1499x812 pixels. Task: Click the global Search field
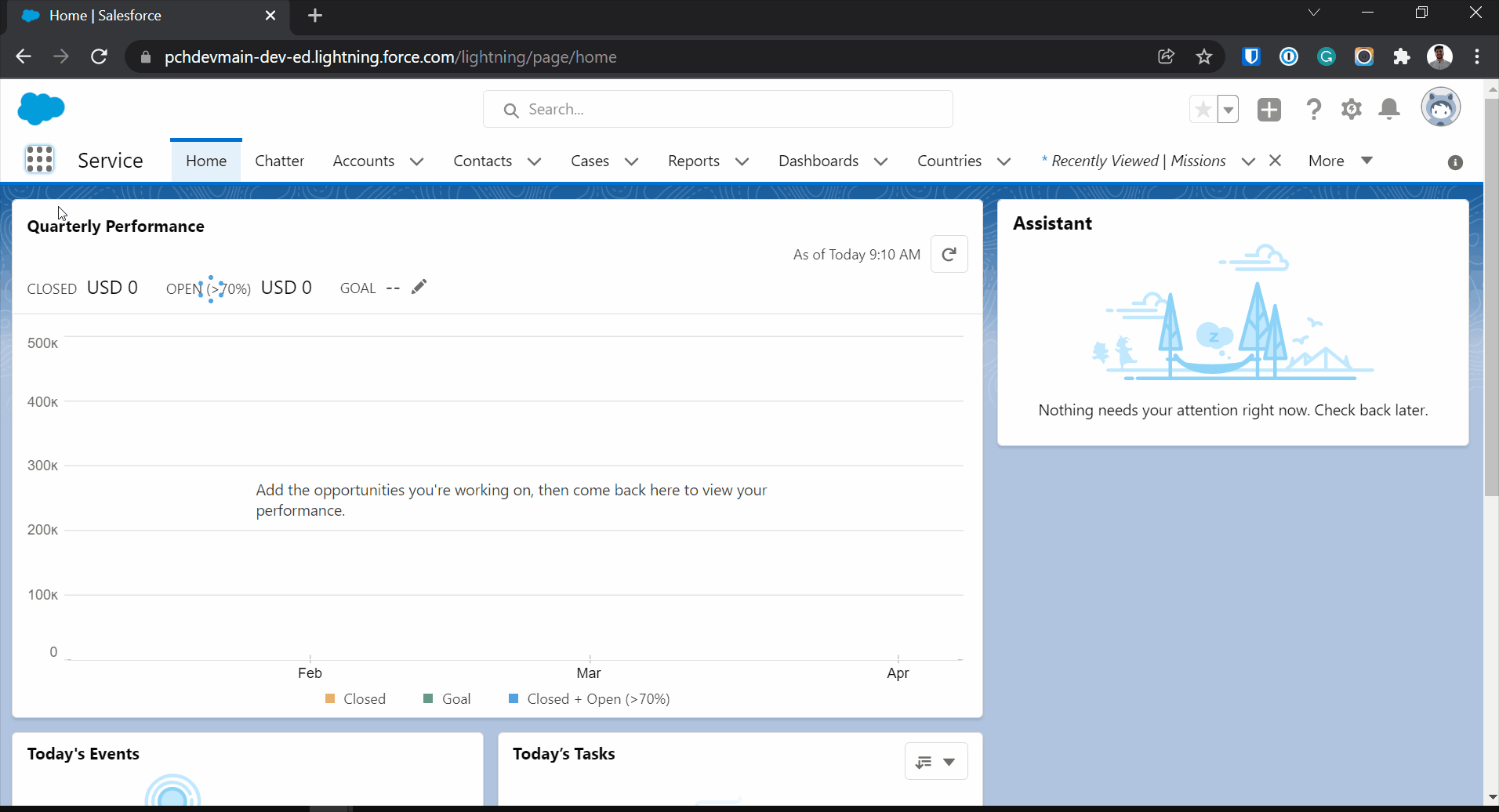717,109
